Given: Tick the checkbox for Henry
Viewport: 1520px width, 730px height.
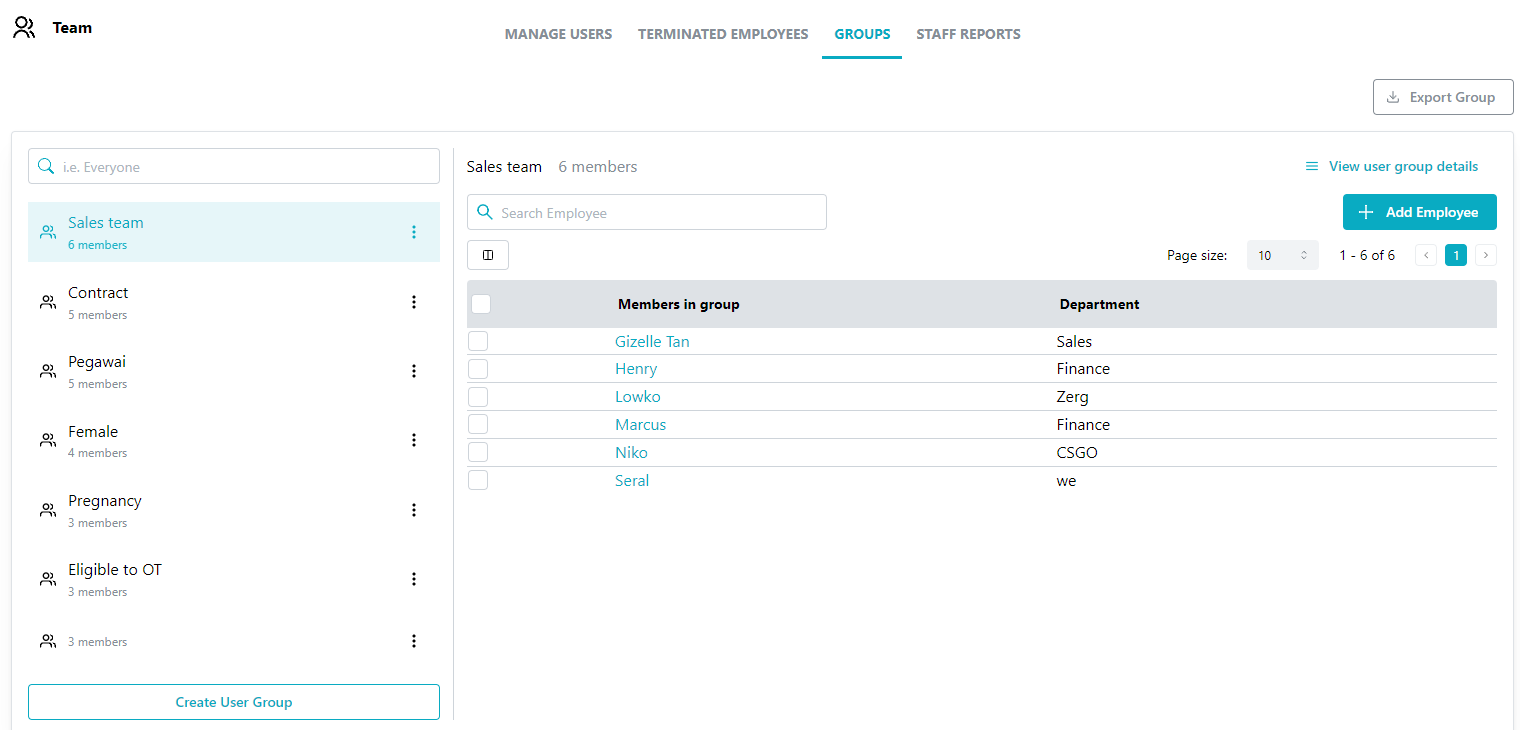Looking at the screenshot, I should click(478, 368).
